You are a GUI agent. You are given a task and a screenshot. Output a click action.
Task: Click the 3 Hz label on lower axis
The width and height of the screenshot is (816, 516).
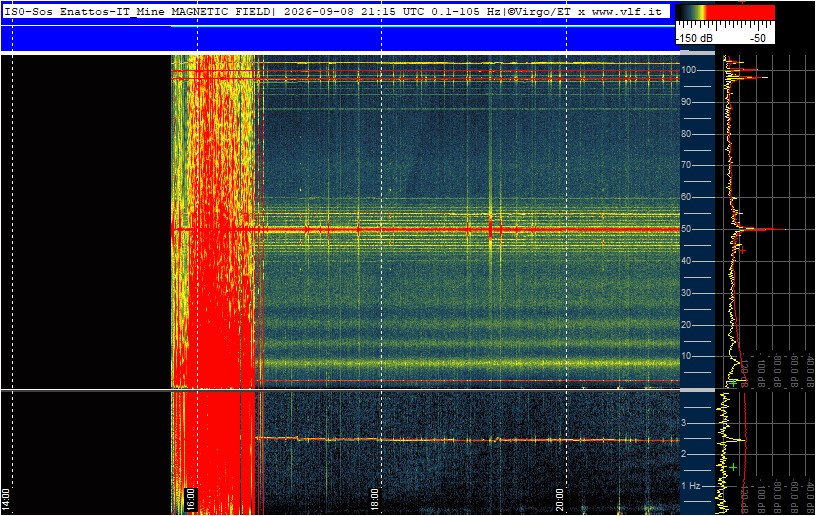(x=684, y=422)
